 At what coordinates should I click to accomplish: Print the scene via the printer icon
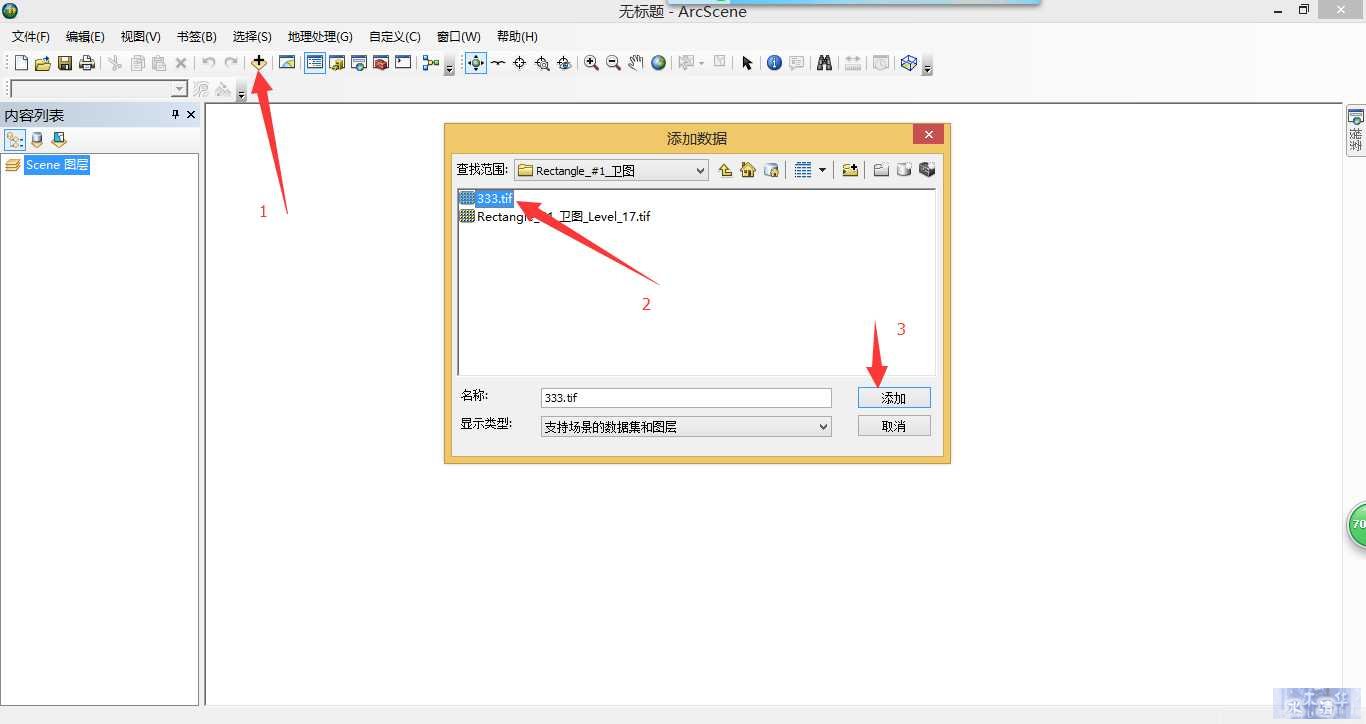[x=87, y=63]
